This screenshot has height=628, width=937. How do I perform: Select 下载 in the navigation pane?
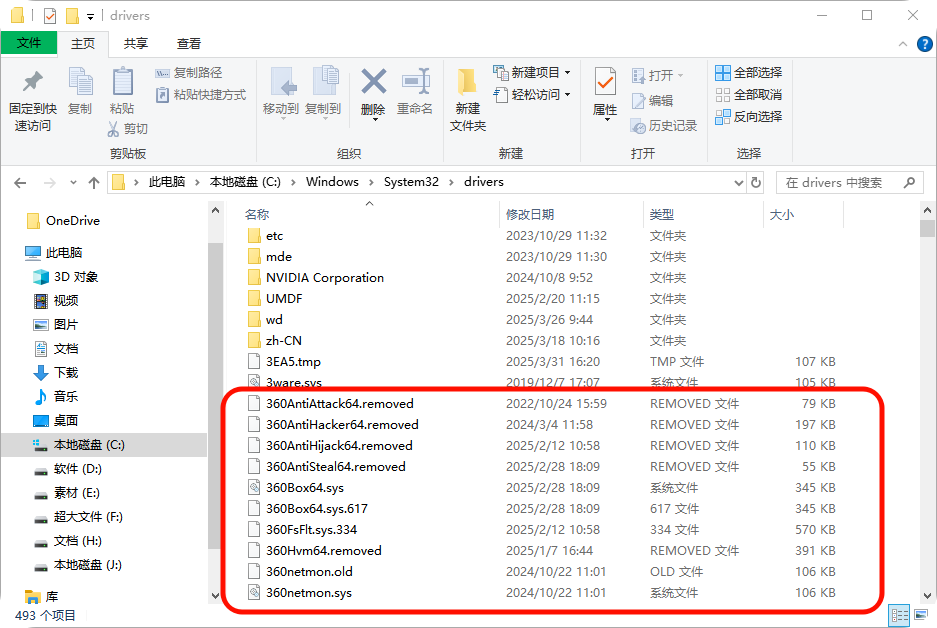[x=56, y=372]
